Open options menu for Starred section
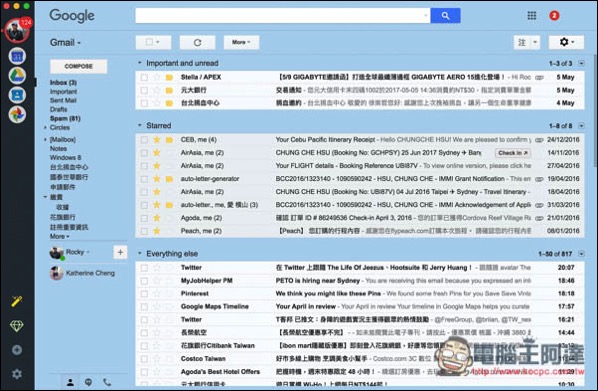The width and height of the screenshot is (598, 391). pyautogui.click(x=581, y=126)
